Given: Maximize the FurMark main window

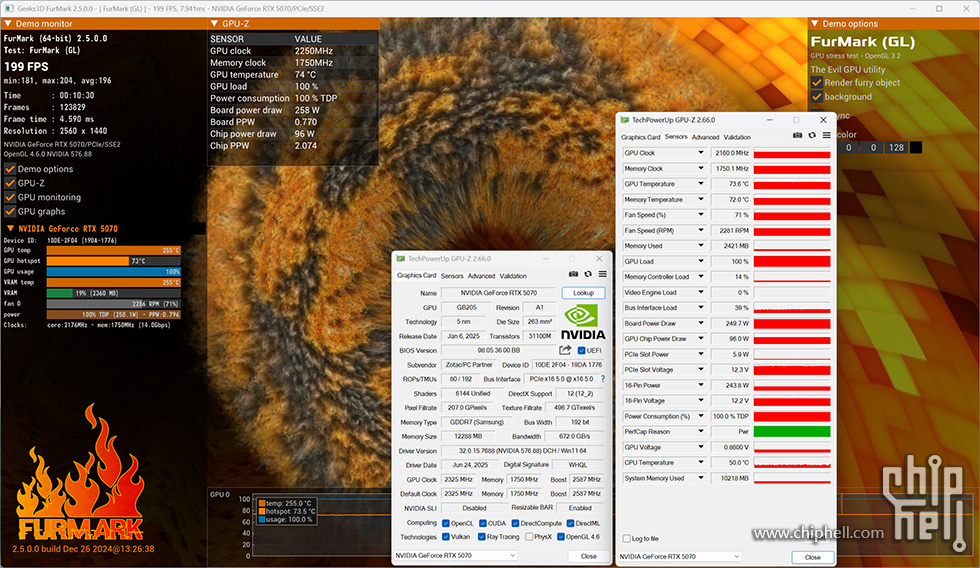Looking at the screenshot, I should click(x=939, y=9).
